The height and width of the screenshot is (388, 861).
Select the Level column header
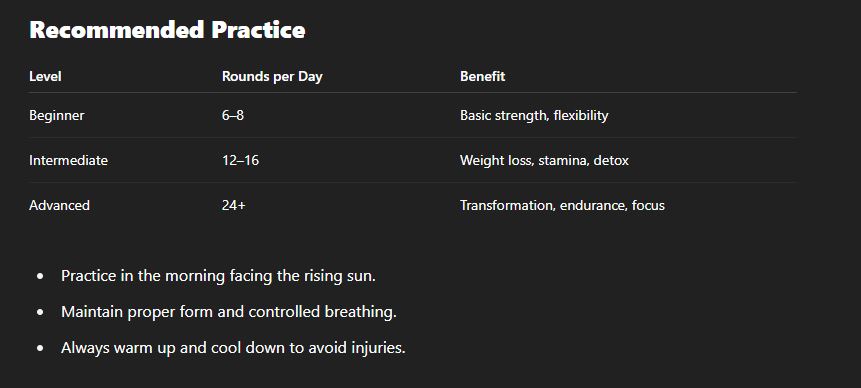45,76
